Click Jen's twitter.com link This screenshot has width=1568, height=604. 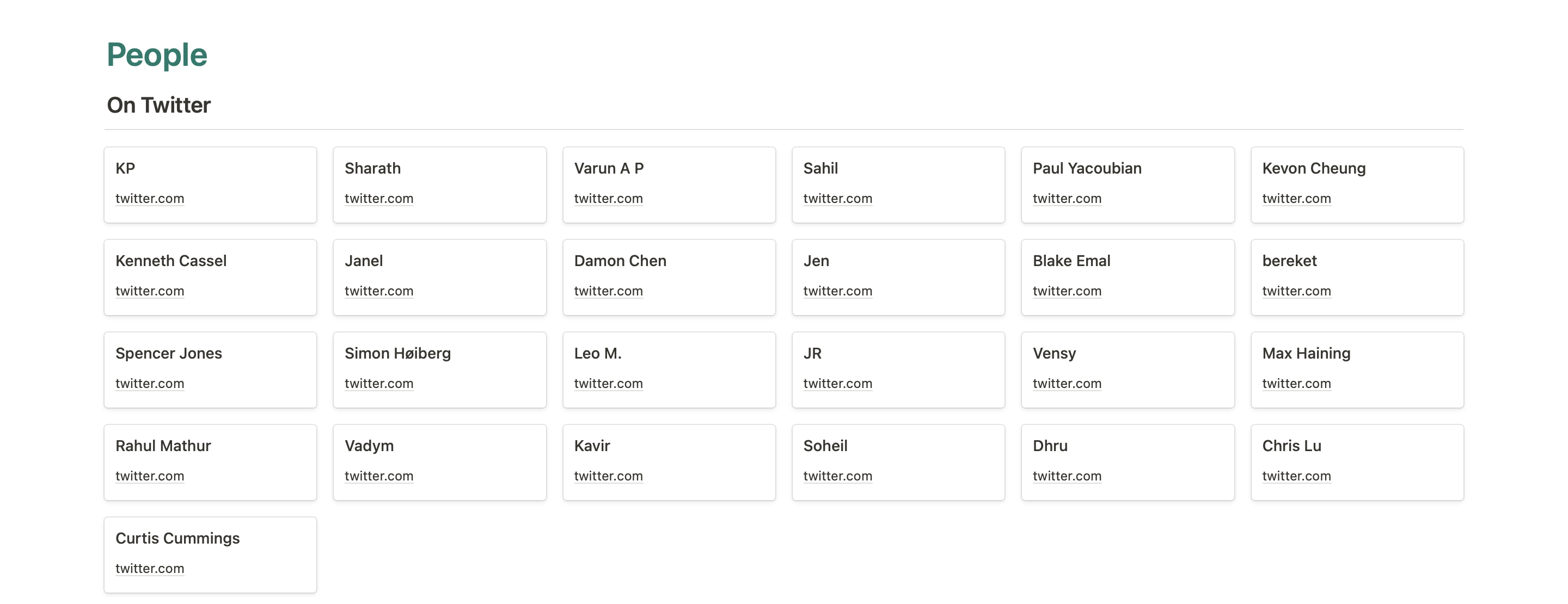[837, 291]
